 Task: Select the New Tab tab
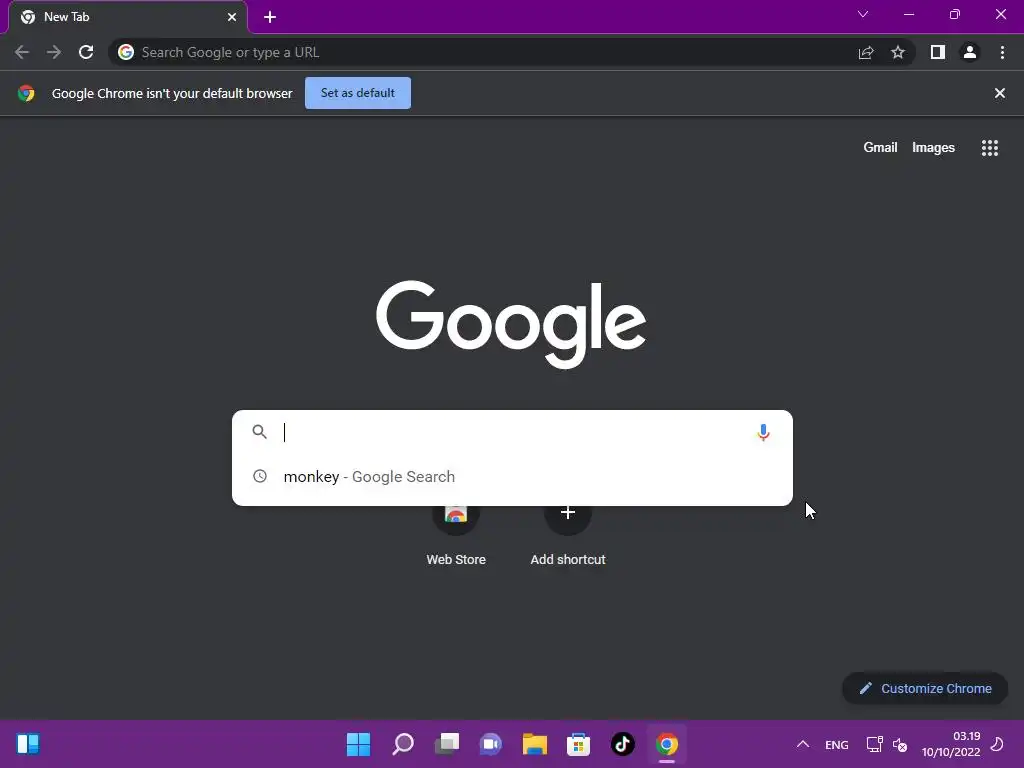tap(128, 17)
